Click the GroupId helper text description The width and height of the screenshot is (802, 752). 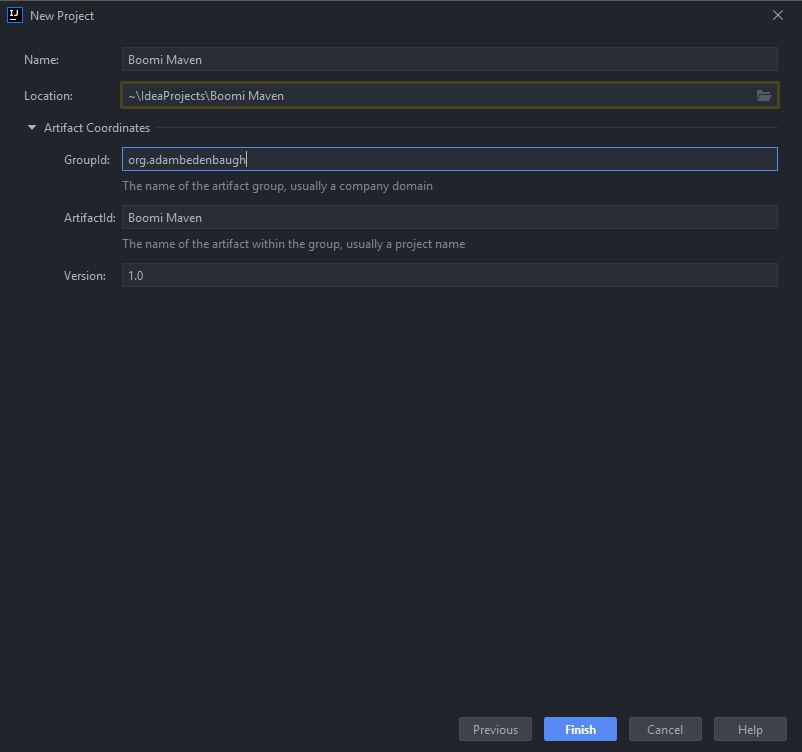tap(277, 185)
